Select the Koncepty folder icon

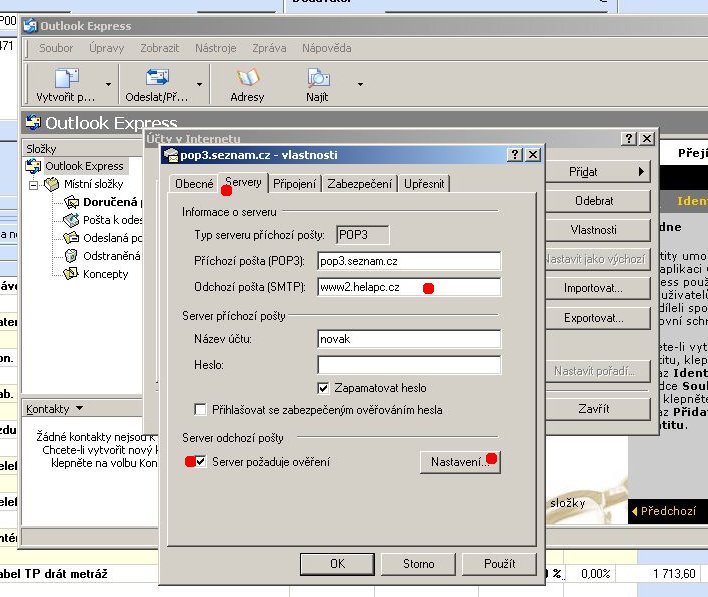71,274
